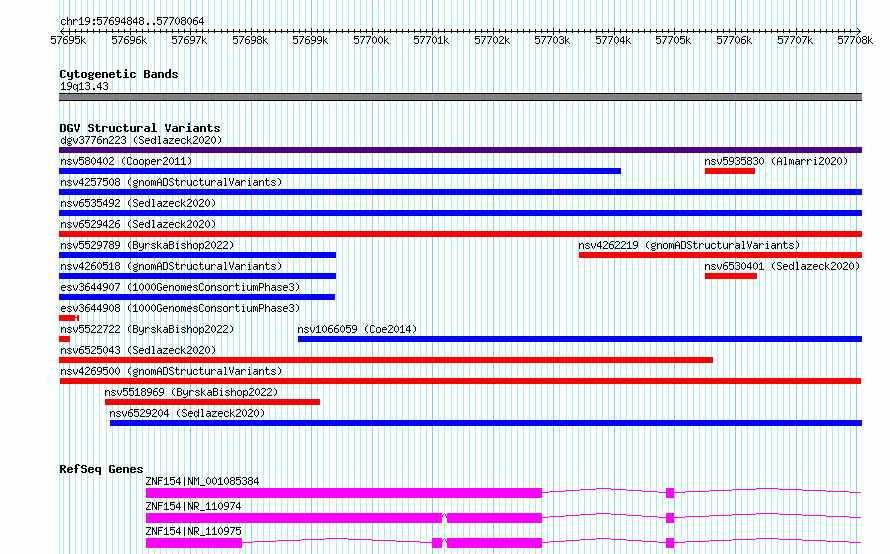Click the tiny red nsv5522722 bar

[64, 339]
